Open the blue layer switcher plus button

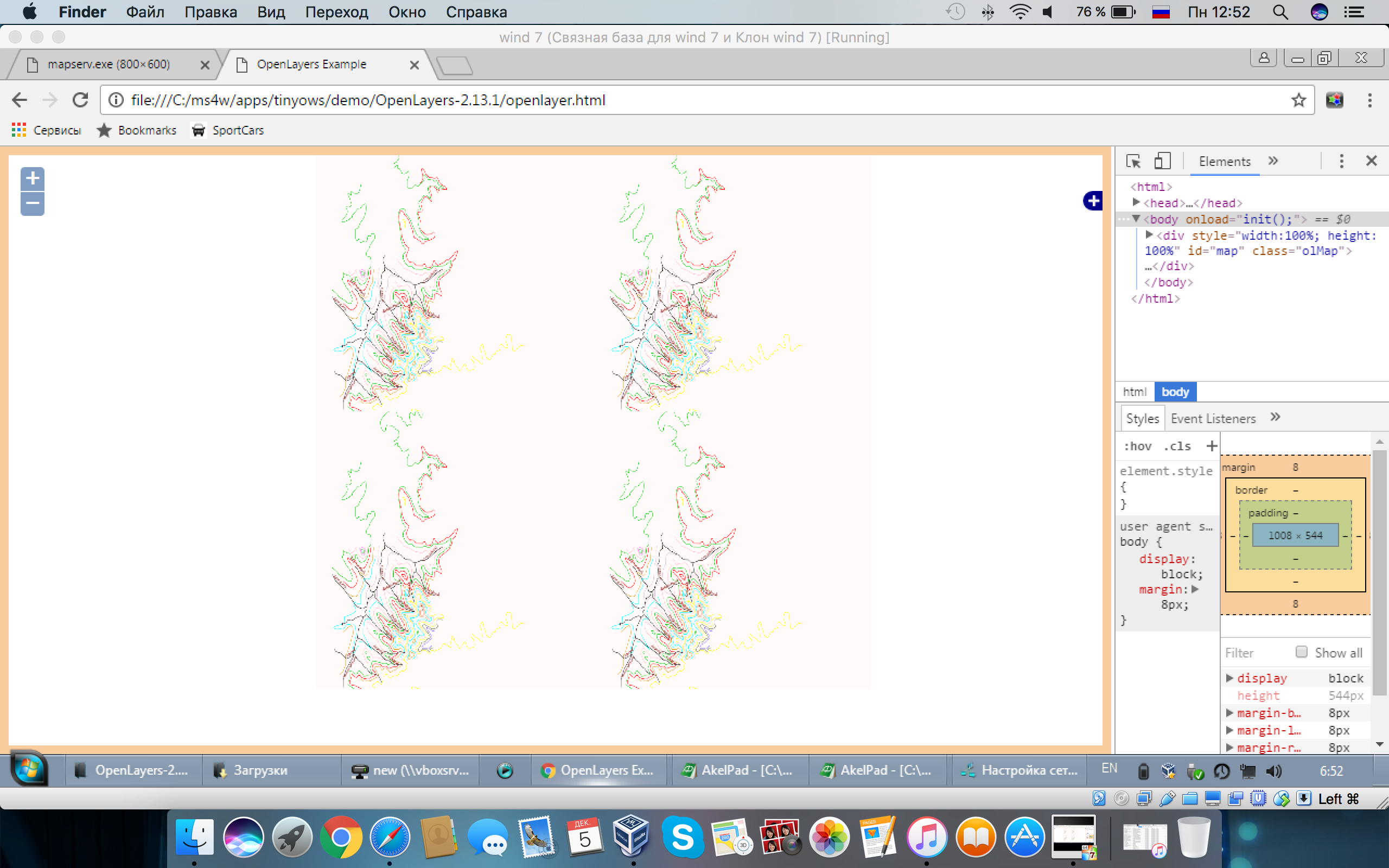[x=1093, y=200]
